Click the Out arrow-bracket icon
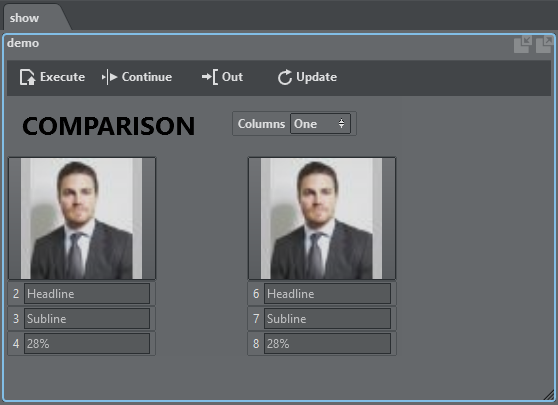This screenshot has height=405, width=558. pos(210,77)
